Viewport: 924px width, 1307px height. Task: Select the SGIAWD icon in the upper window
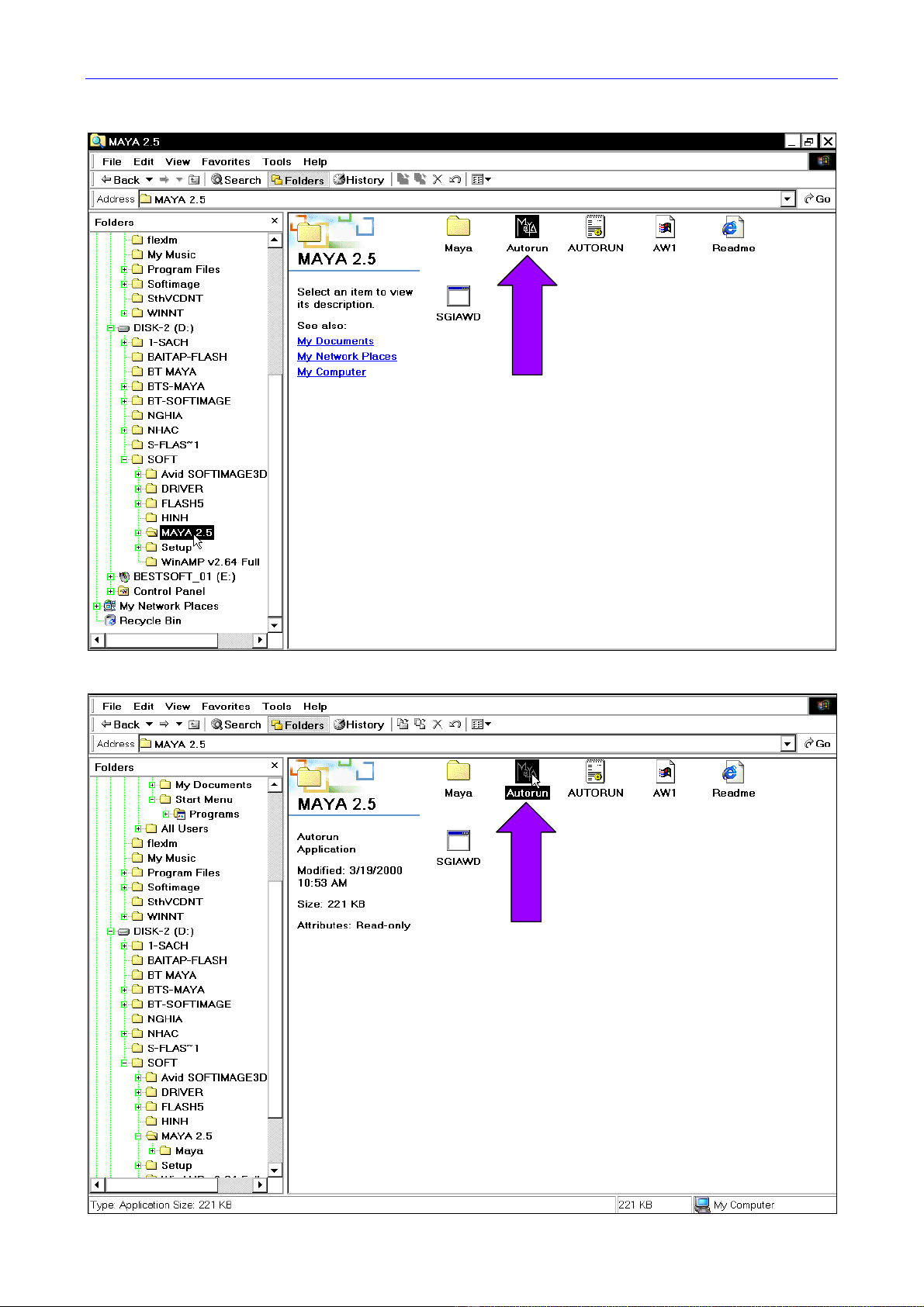coord(458,297)
